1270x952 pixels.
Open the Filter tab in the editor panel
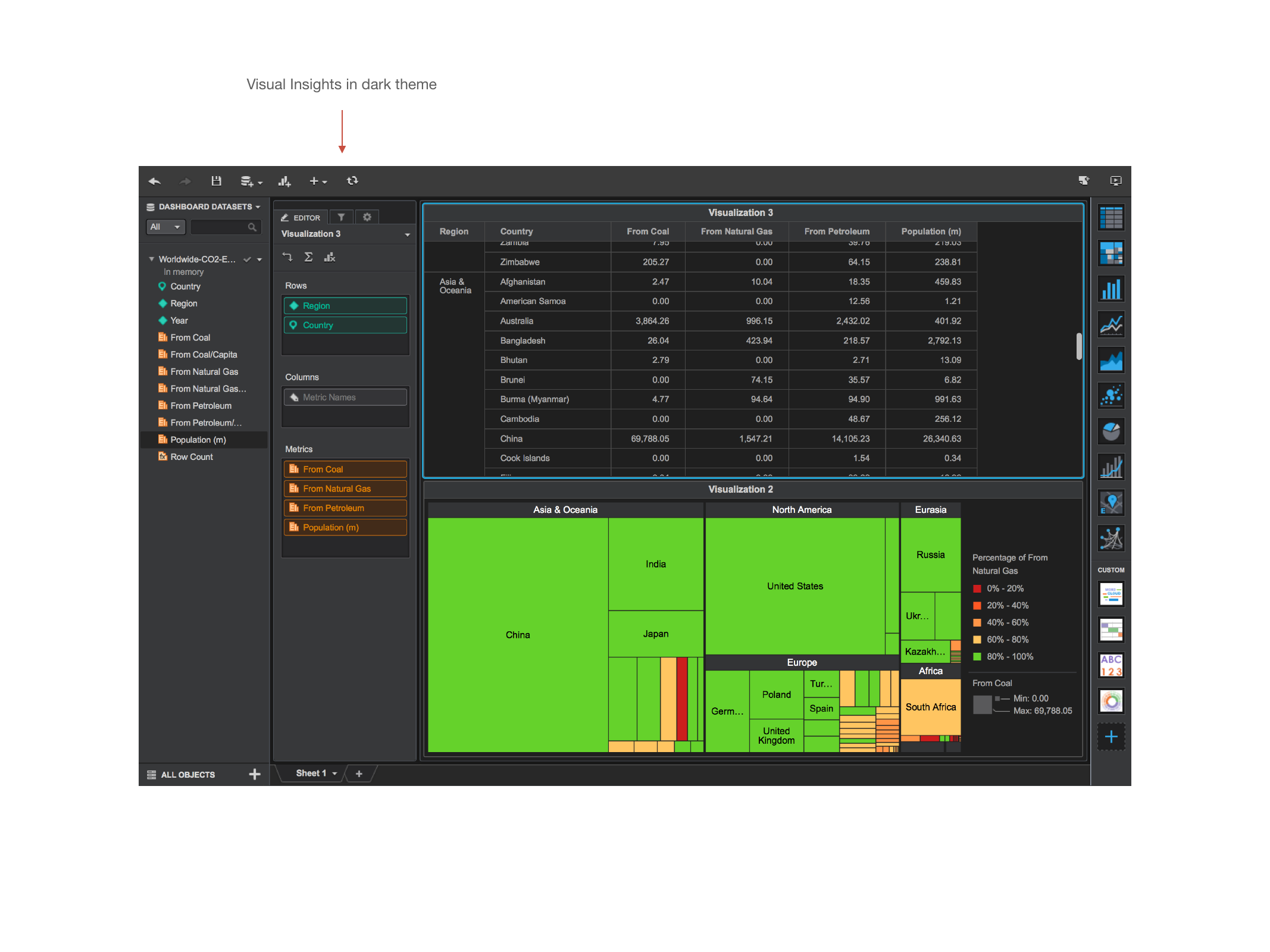click(x=341, y=217)
